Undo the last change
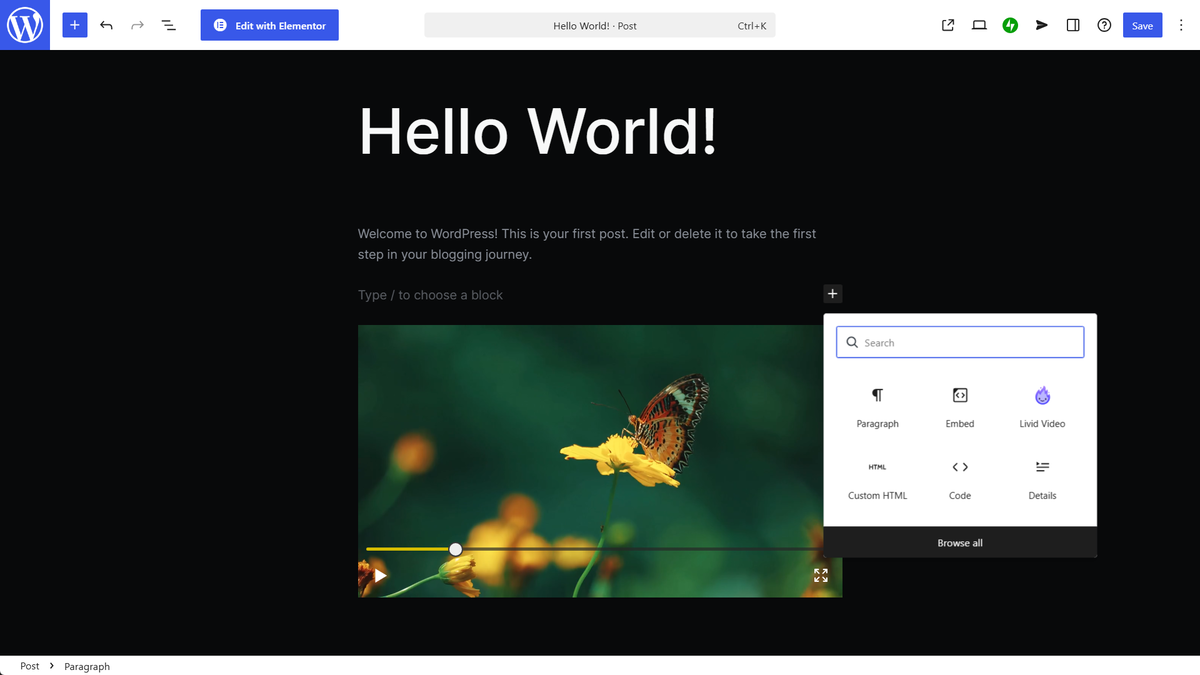Screen dimensions: 1200x675 coord(106,25)
